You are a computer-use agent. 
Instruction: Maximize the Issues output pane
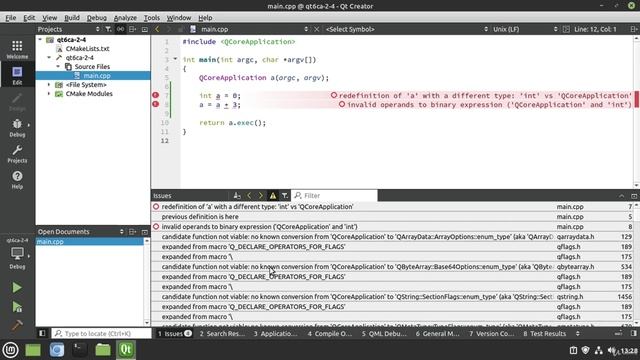pos(621,196)
